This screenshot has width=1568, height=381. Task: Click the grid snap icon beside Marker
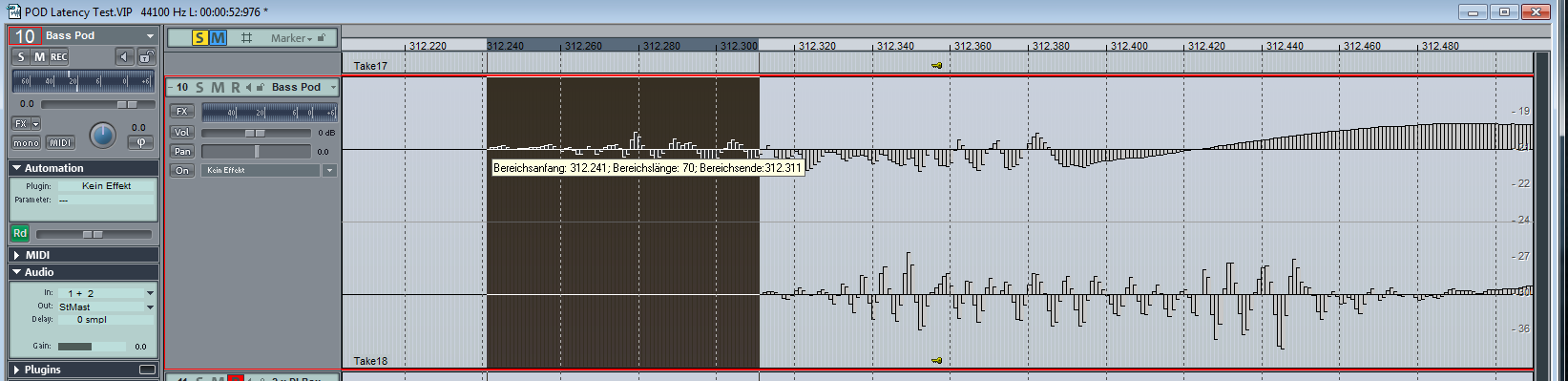tap(246, 38)
